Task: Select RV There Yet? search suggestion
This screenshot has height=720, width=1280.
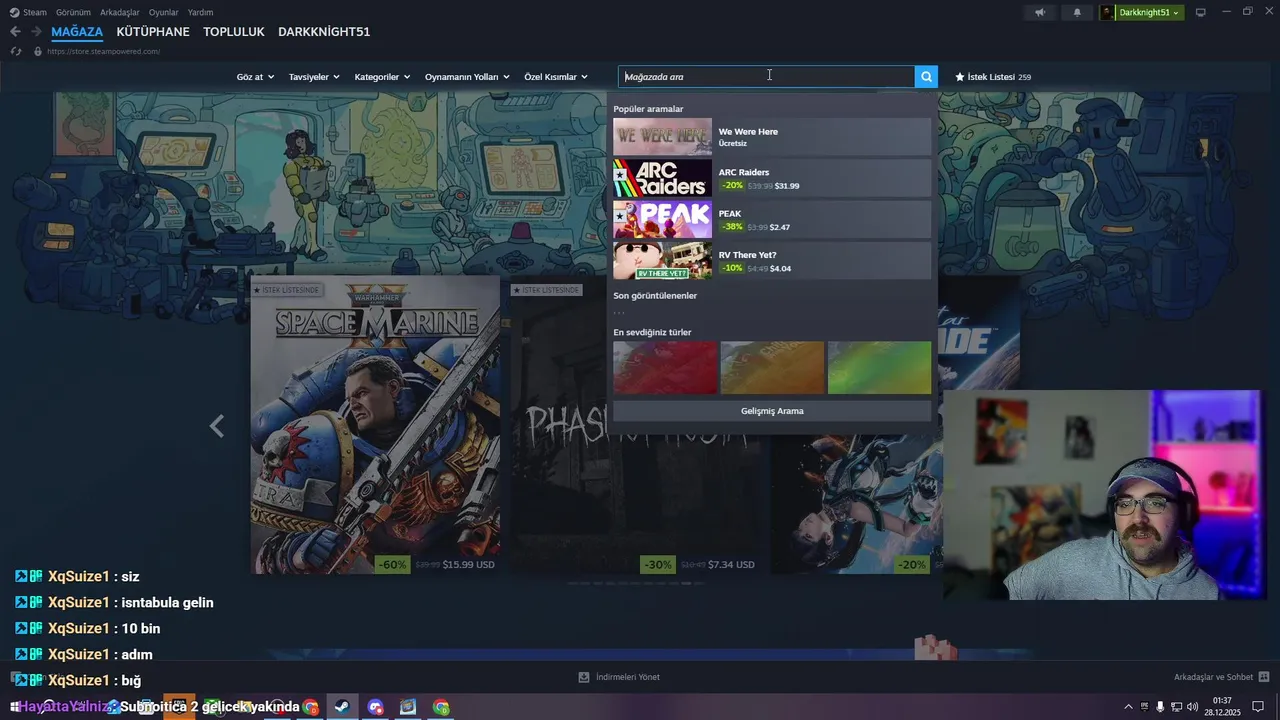Action: click(771, 261)
